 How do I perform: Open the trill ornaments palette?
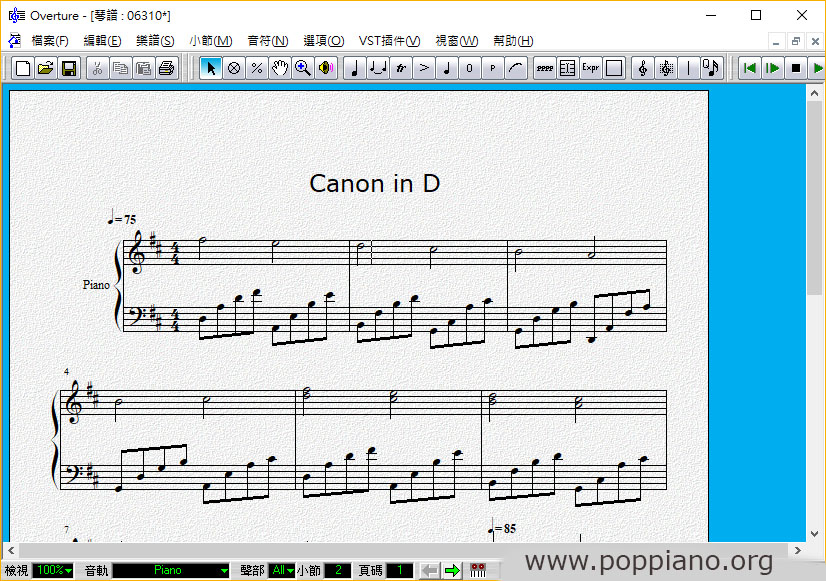(401, 68)
